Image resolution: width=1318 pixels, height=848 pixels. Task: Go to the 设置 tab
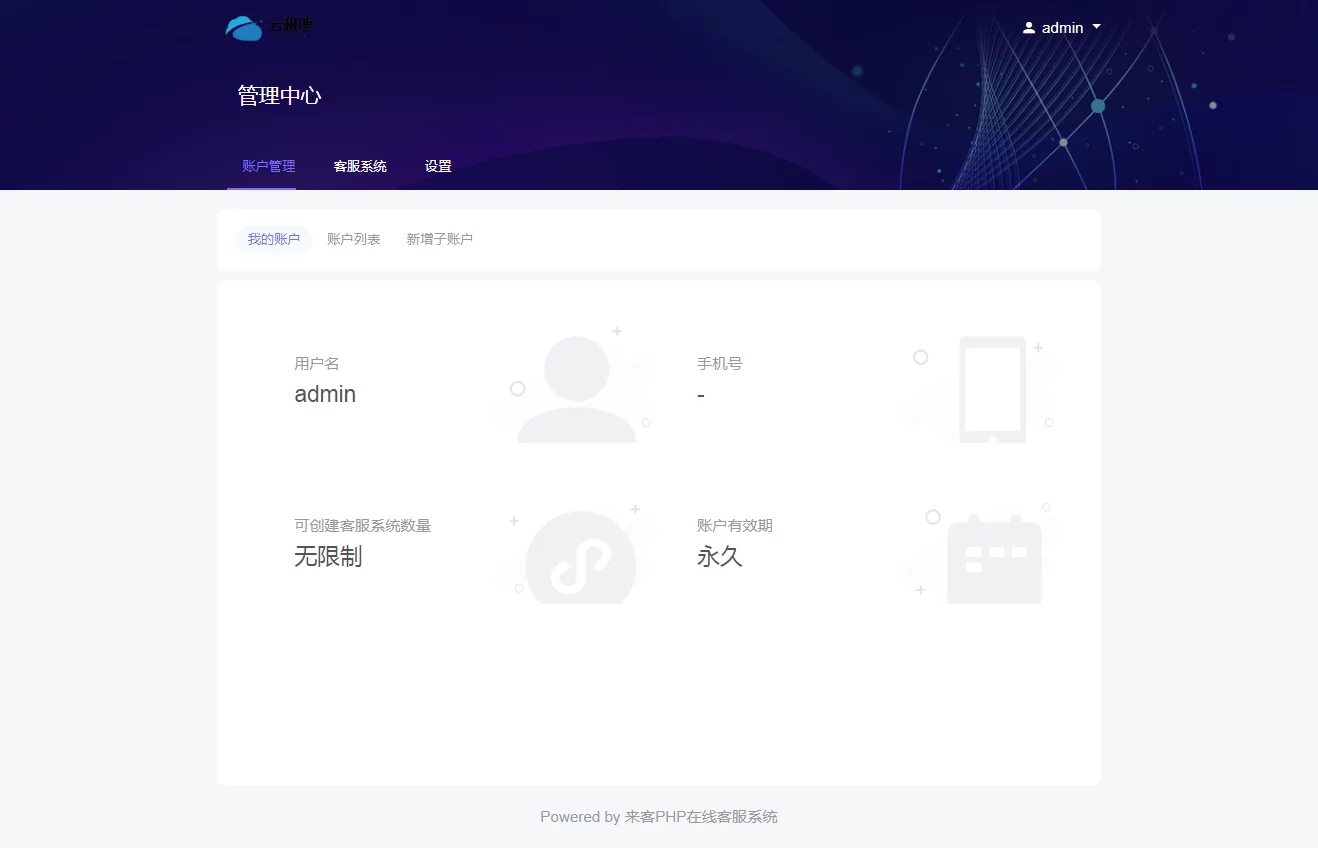click(438, 166)
